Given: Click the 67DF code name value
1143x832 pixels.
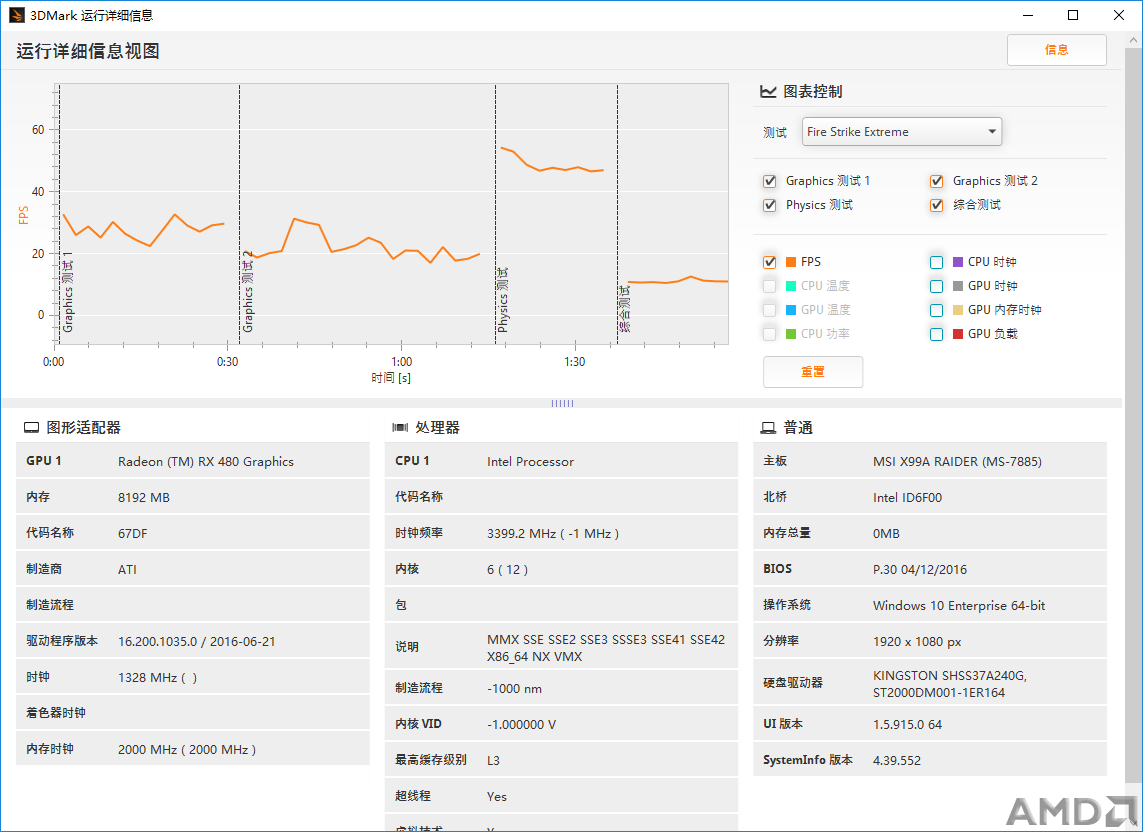Looking at the screenshot, I should 133,534.
